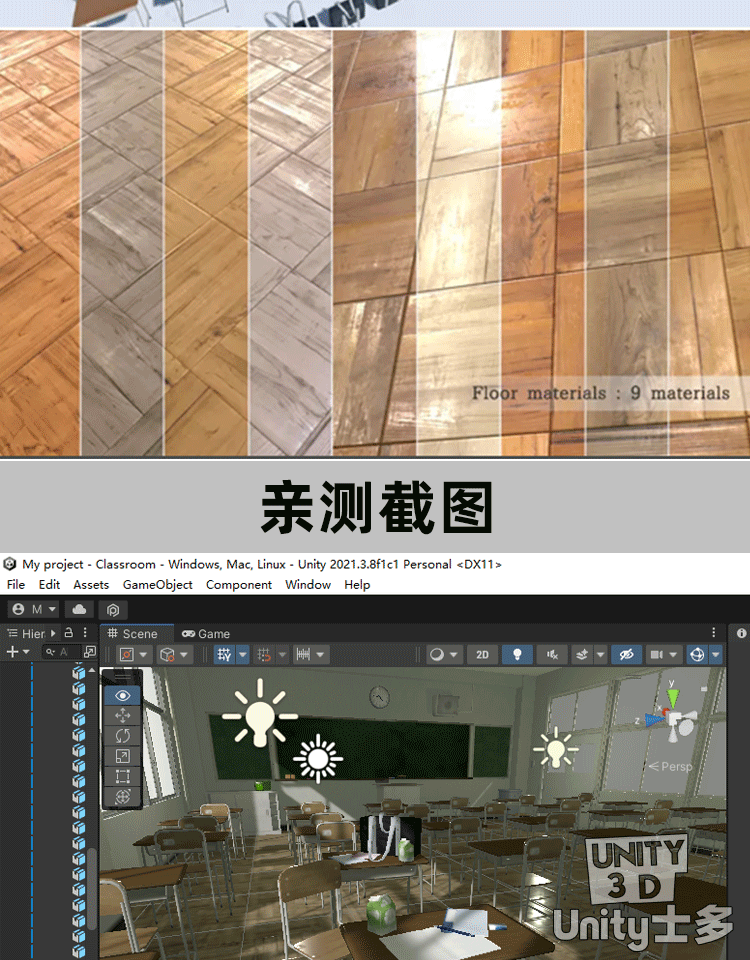
Task: Open the draw mode shading dropdown
Action: pos(443,654)
